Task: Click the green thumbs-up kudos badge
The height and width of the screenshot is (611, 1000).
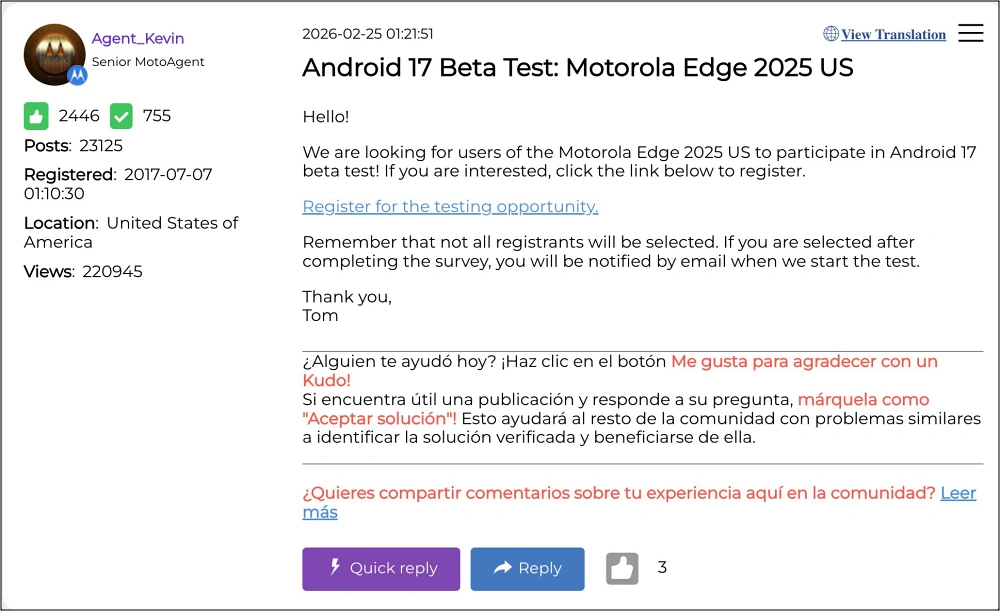Action: tap(36, 116)
